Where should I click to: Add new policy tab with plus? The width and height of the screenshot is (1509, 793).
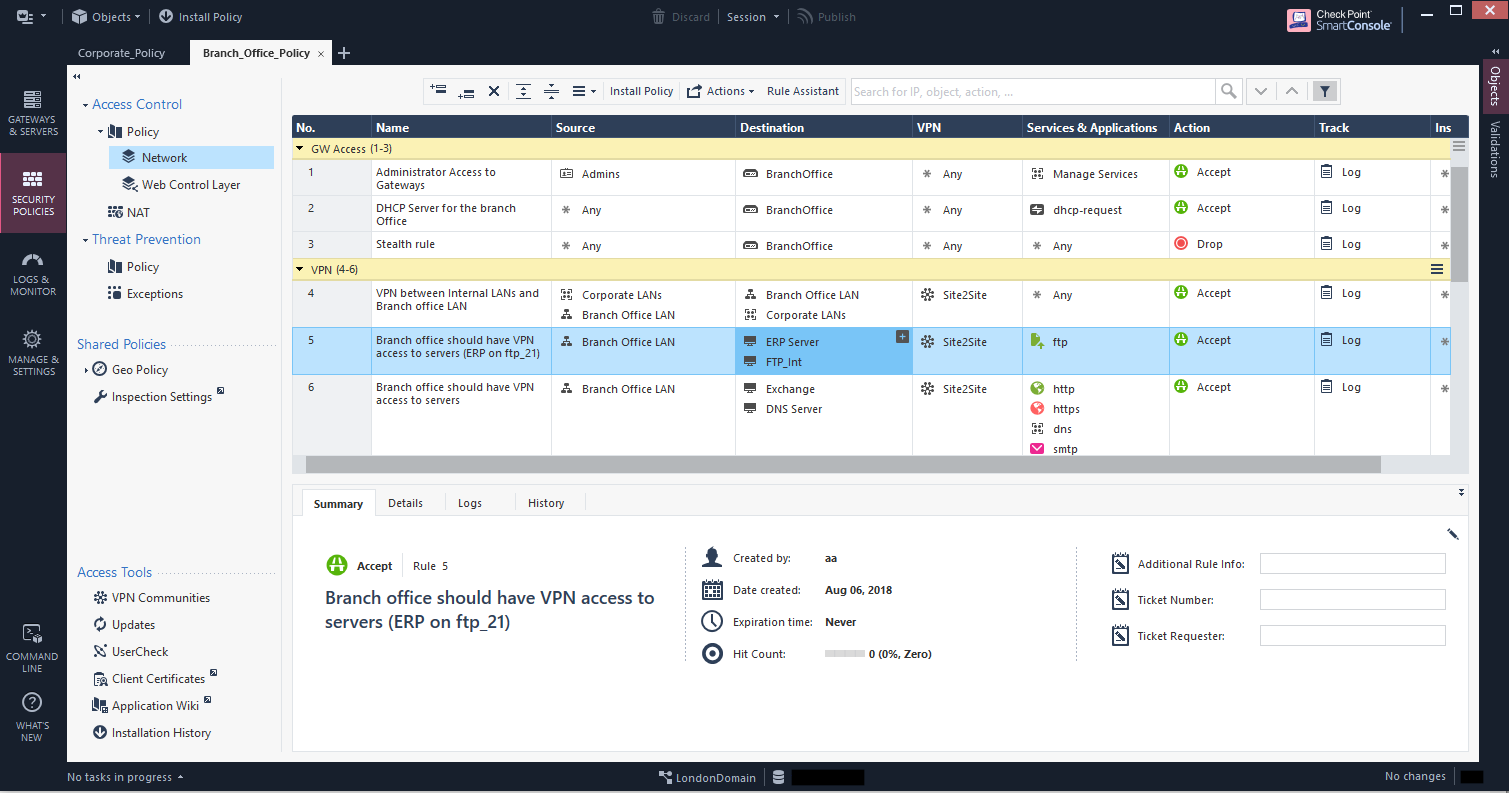coord(344,53)
